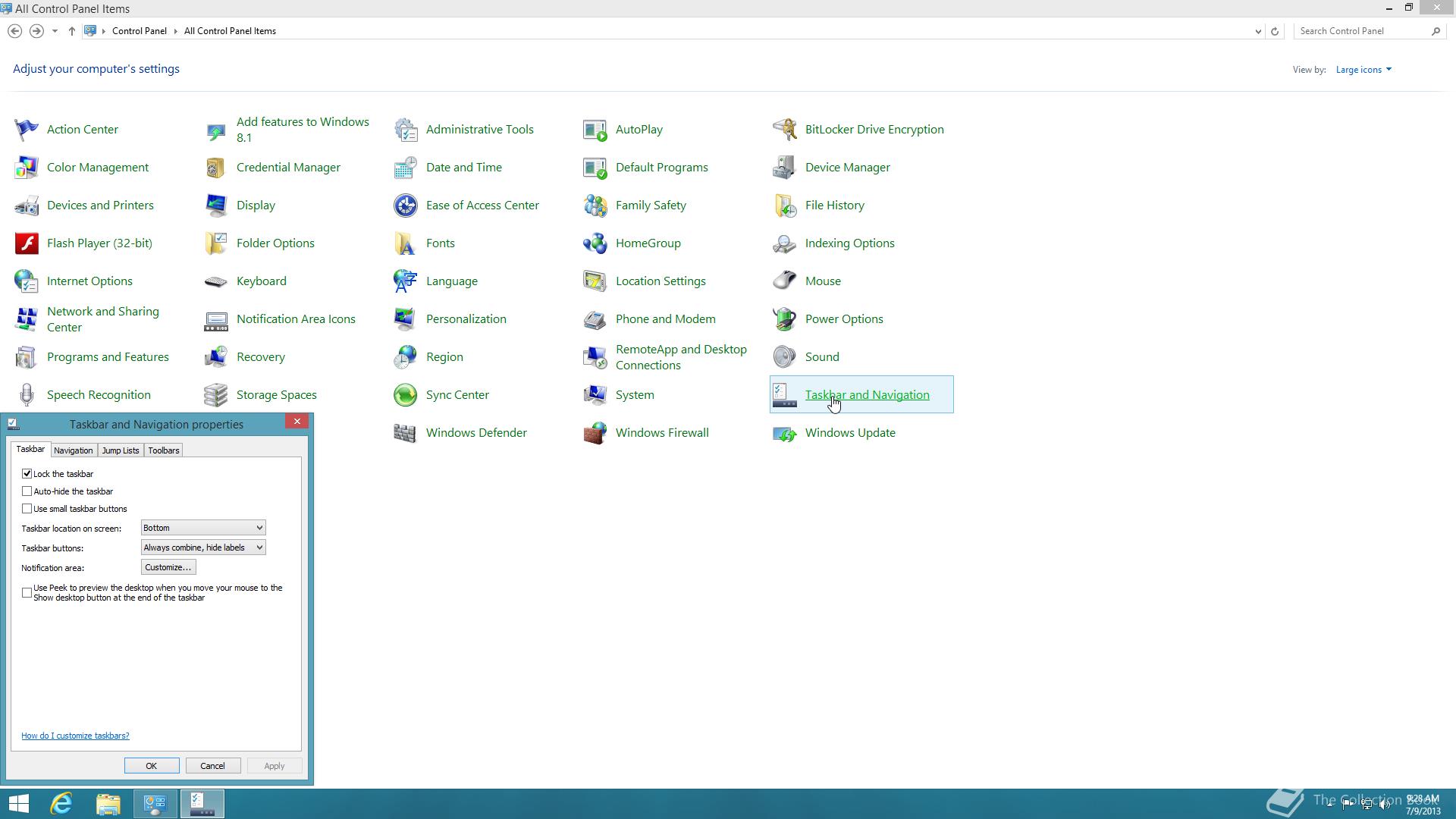Open Taskbar buttons combine dropdown
The image size is (1456, 819).
[203, 548]
